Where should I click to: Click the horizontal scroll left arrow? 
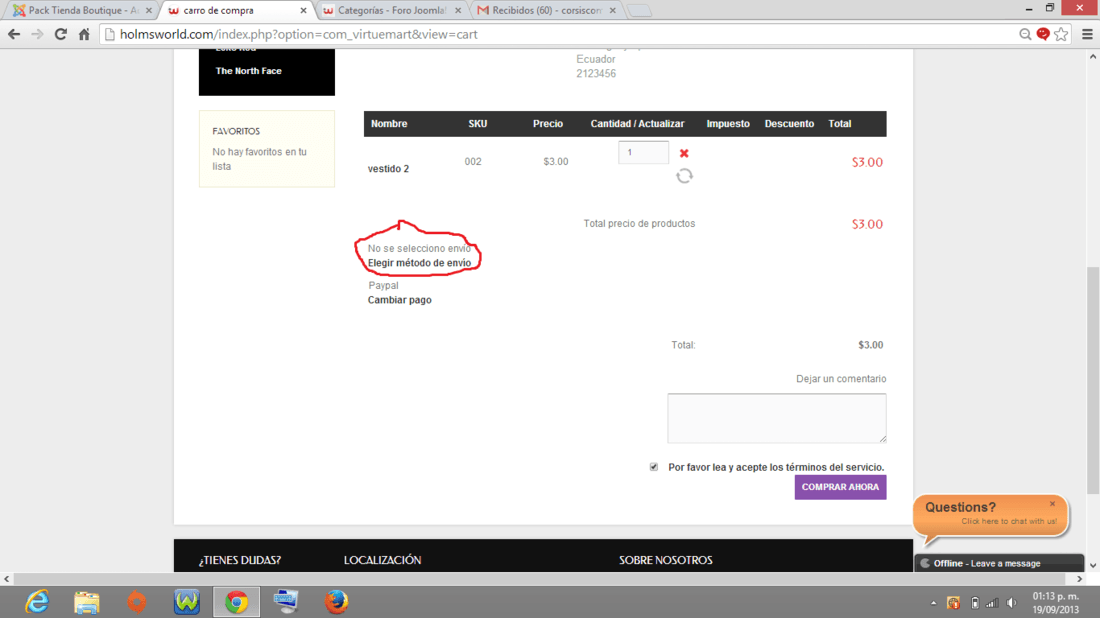coord(7,579)
